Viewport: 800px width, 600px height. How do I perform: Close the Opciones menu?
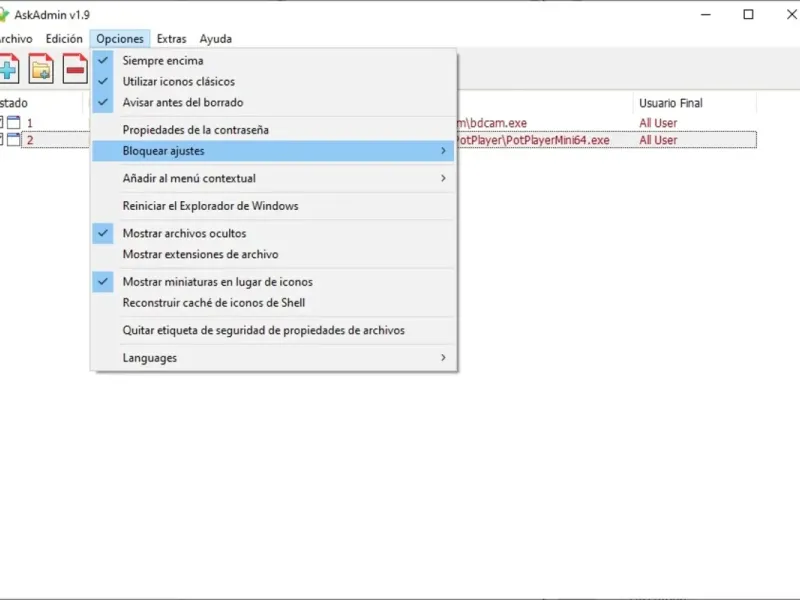point(120,39)
